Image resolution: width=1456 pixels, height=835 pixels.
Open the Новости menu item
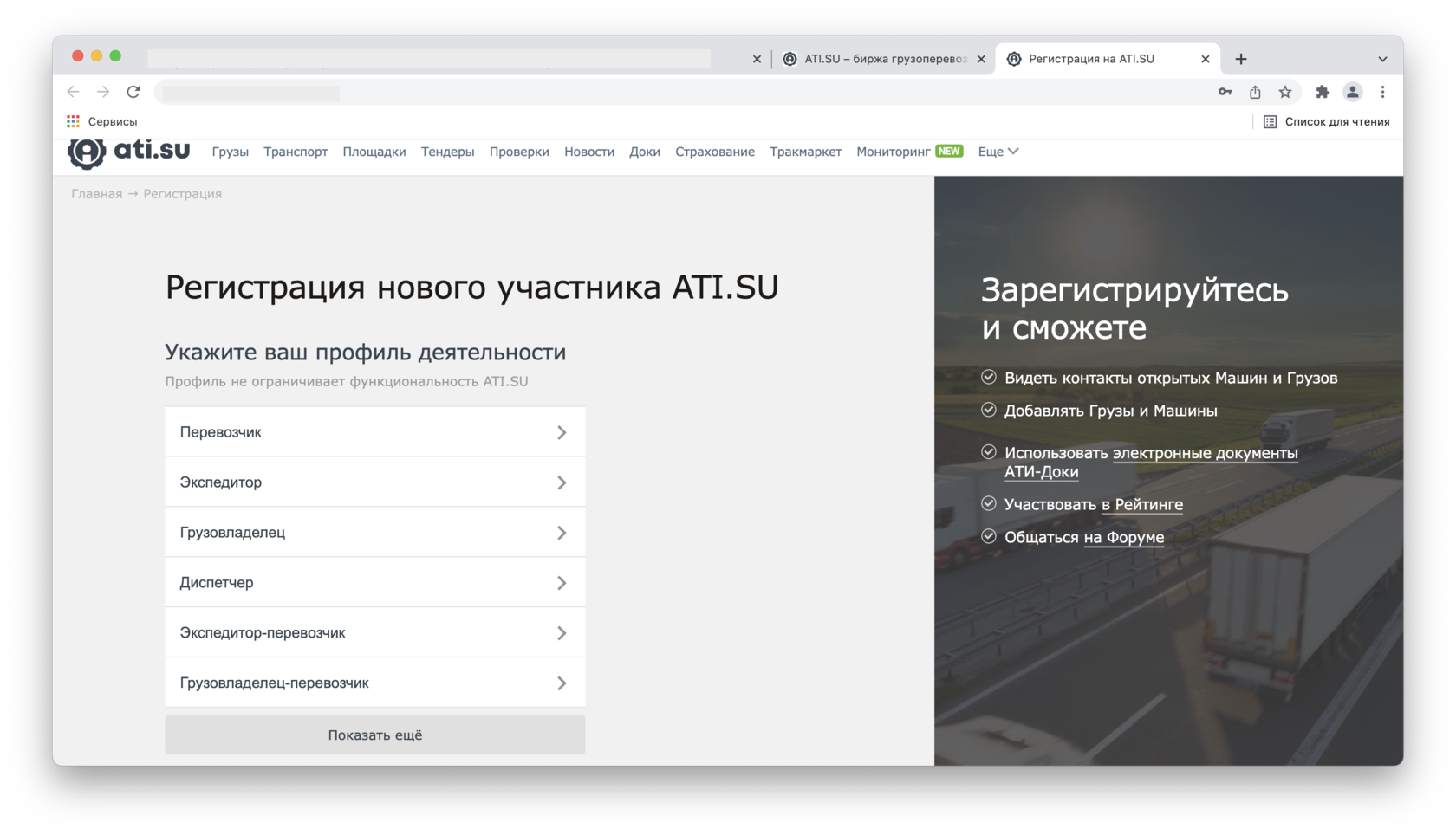coord(589,152)
